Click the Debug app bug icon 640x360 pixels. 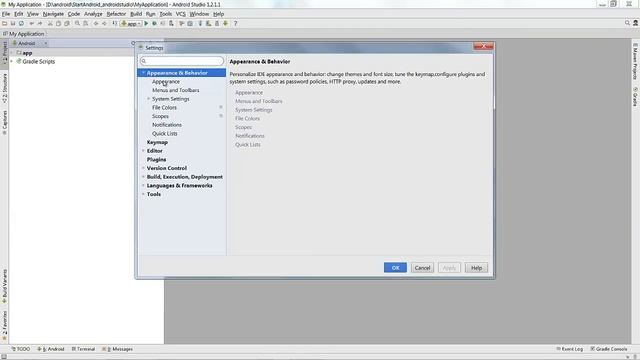154,24
